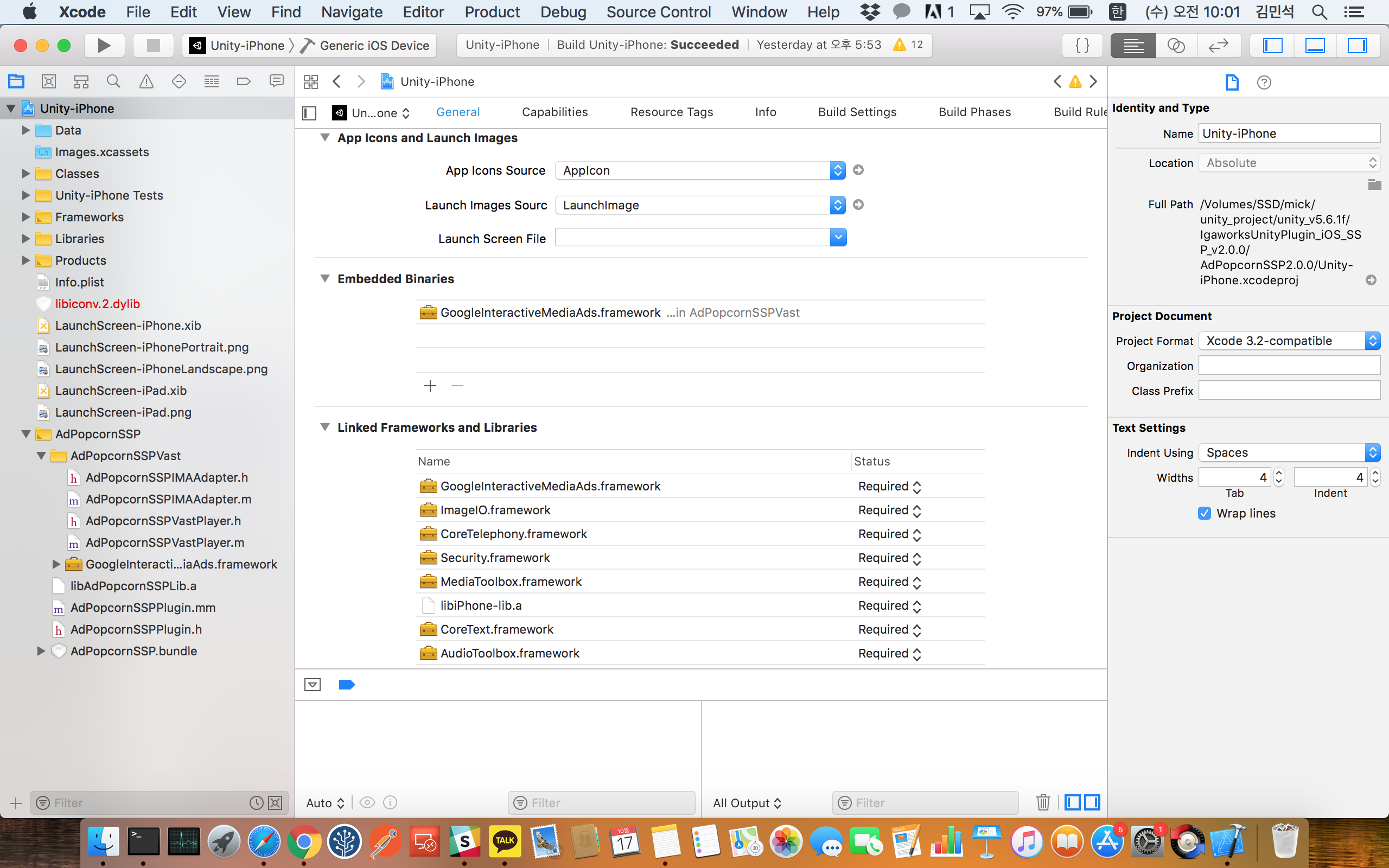1389x868 pixels.
Task: Choose the Generic iOS Device destination
Action: (366, 46)
